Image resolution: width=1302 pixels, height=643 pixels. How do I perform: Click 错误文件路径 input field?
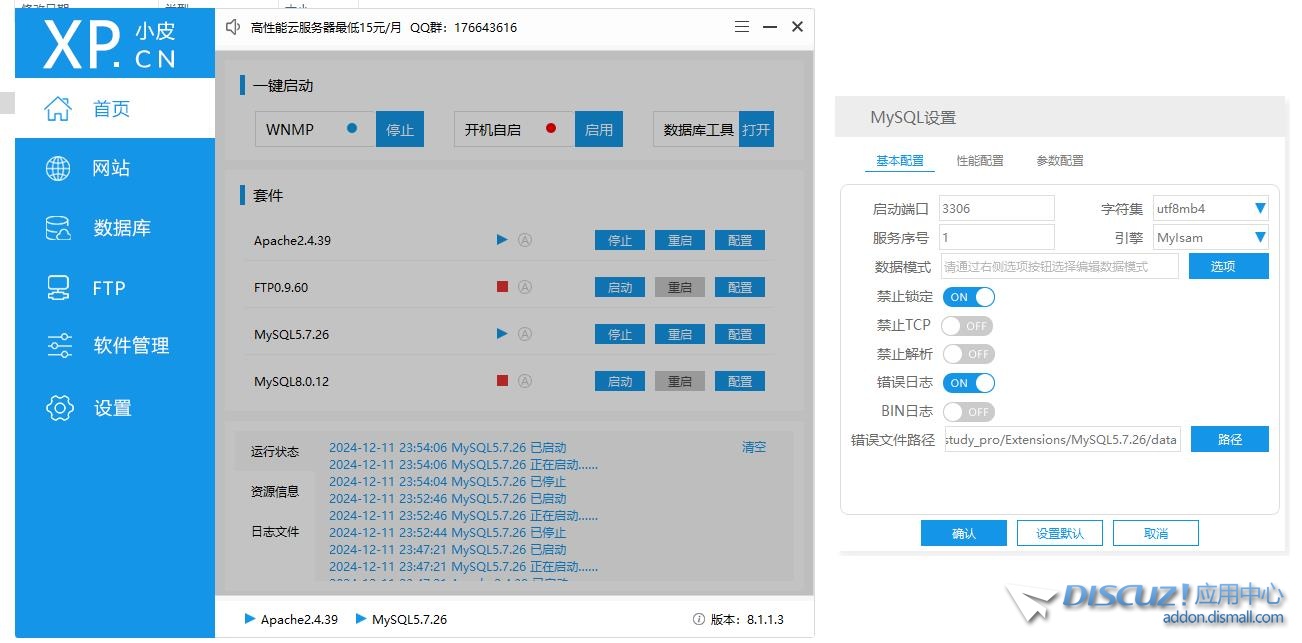click(1062, 439)
